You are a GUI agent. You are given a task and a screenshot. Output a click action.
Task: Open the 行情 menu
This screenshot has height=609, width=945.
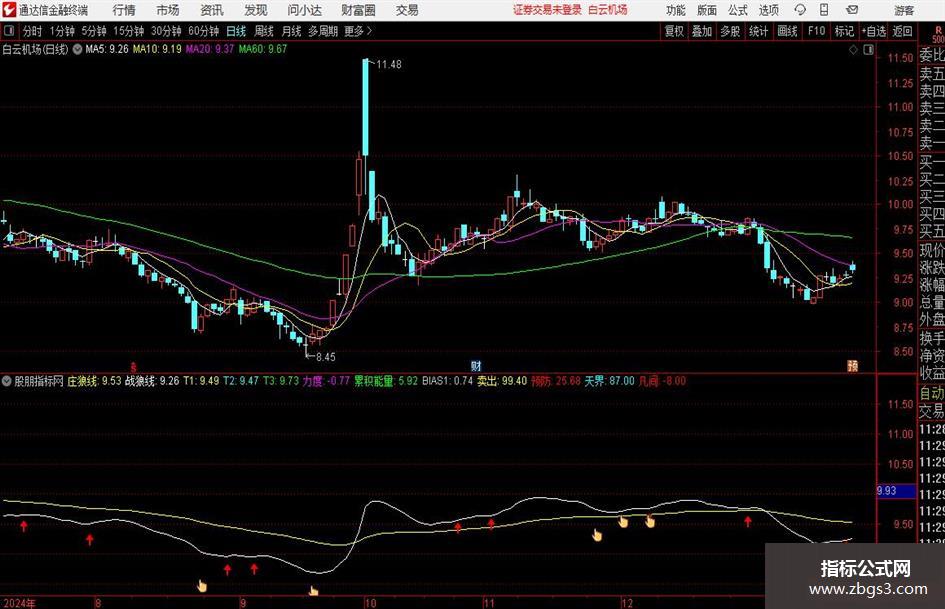124,10
